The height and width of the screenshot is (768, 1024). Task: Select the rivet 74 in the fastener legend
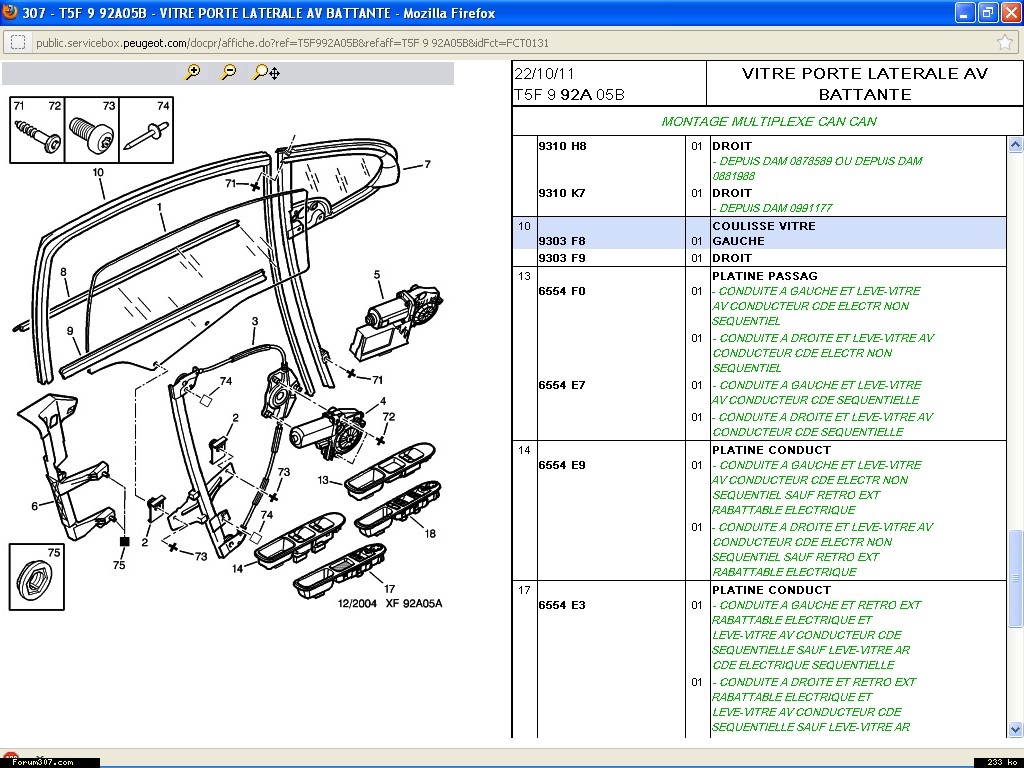pos(146,136)
